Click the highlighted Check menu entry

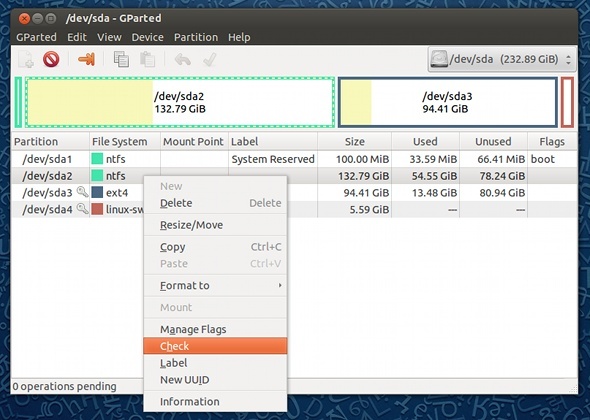point(215,346)
